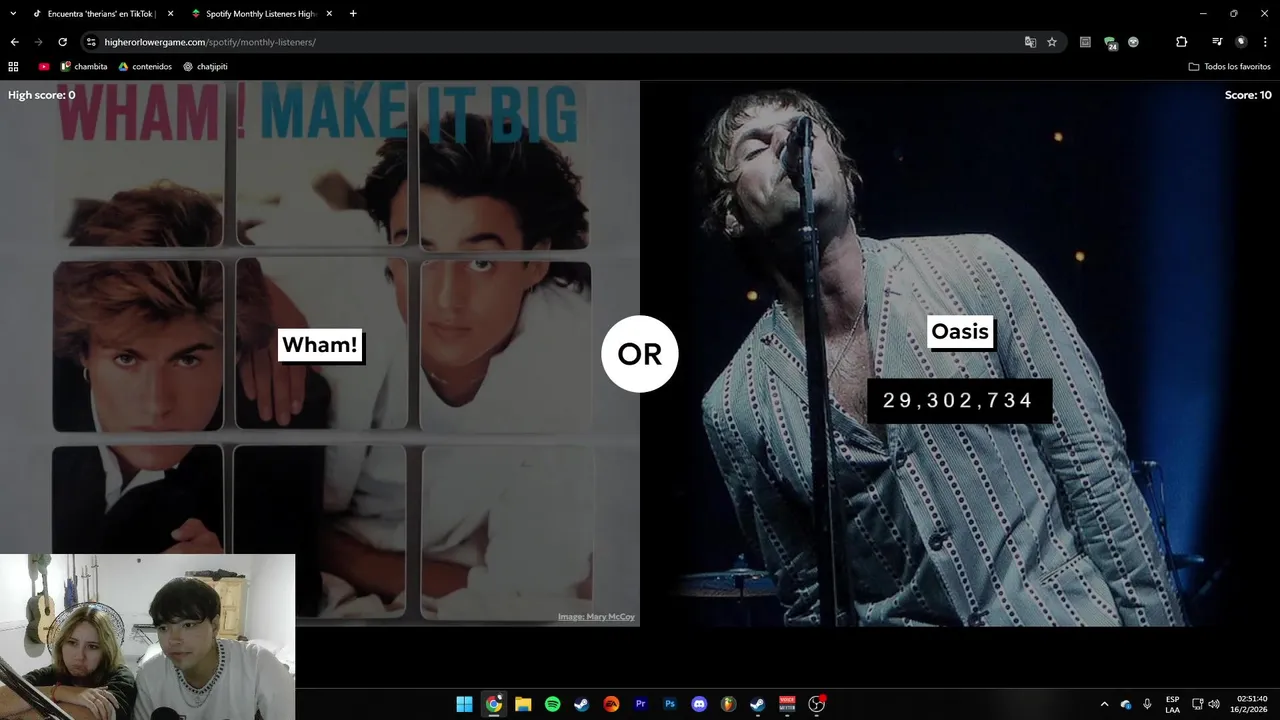Open FL Studio fruit icon in taskbar
The width and height of the screenshot is (1280, 720).
728,704
